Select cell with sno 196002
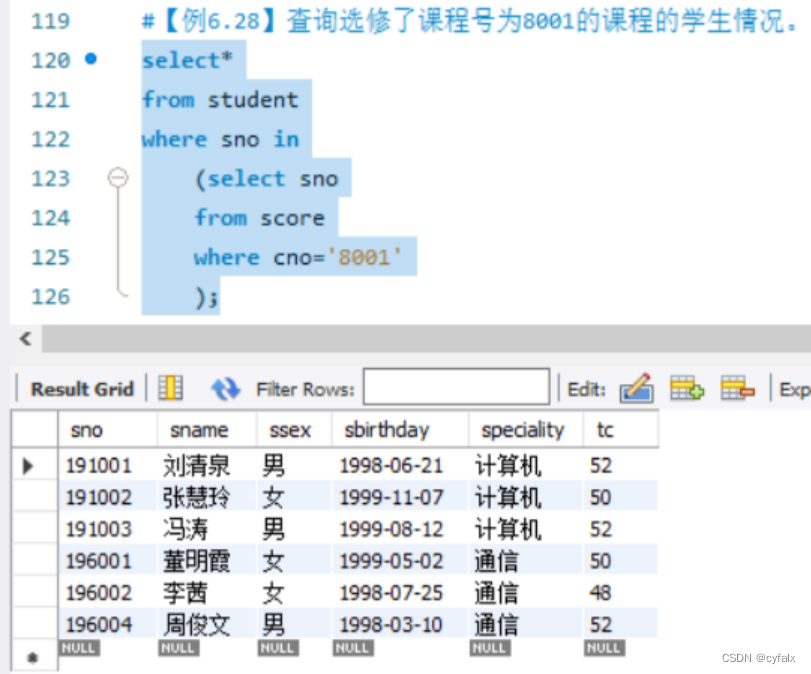The height and width of the screenshot is (674, 811). (107, 593)
